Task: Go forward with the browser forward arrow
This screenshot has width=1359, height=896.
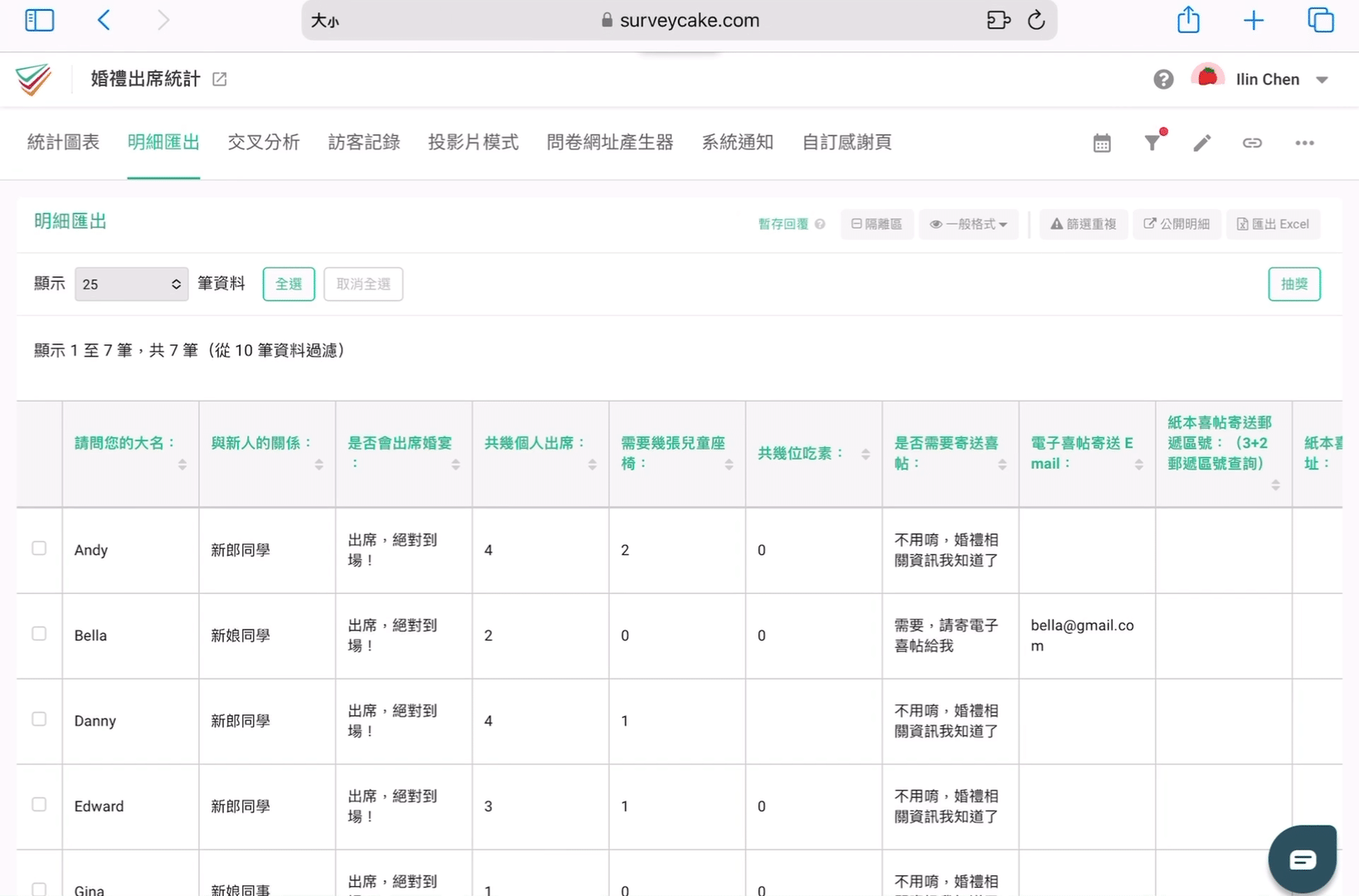Action: (x=163, y=20)
